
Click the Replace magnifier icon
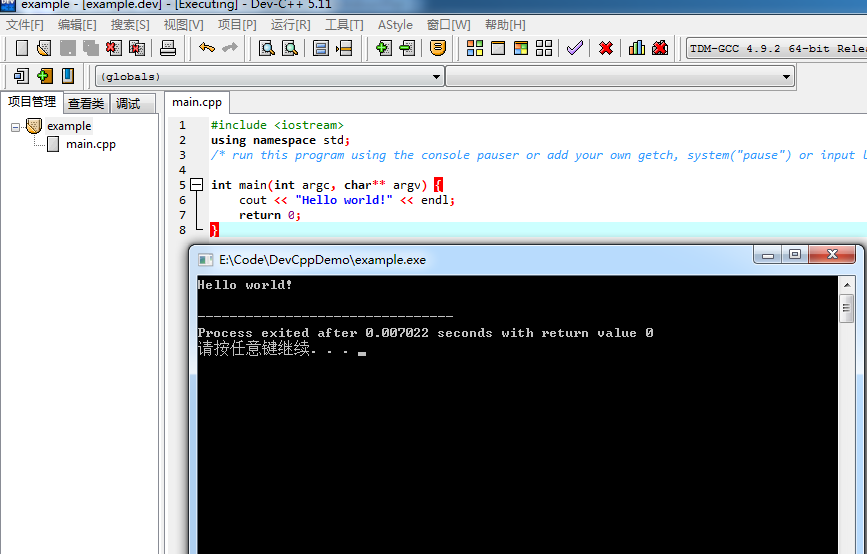290,48
